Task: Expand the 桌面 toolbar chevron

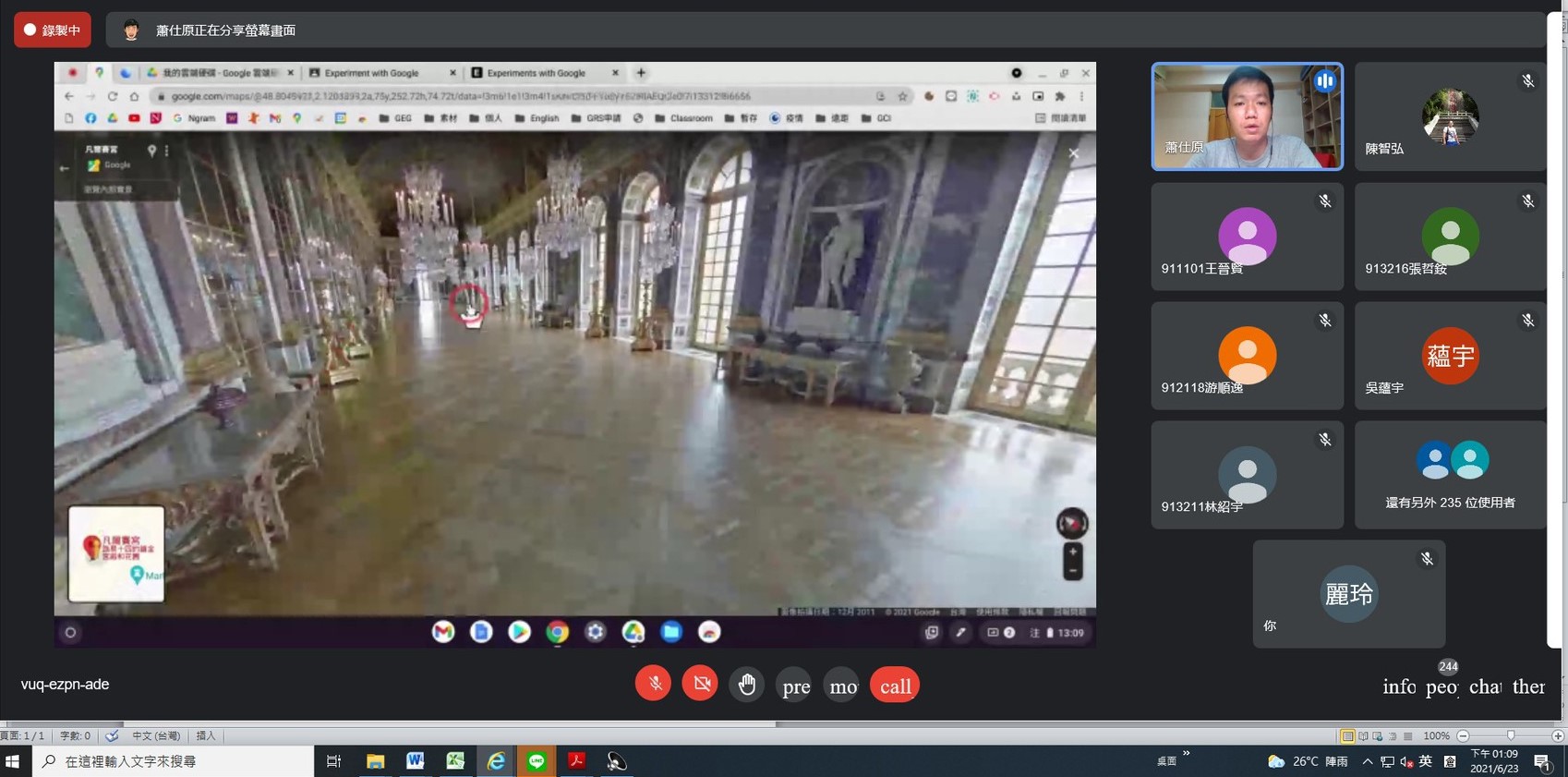Action: pyautogui.click(x=1187, y=754)
